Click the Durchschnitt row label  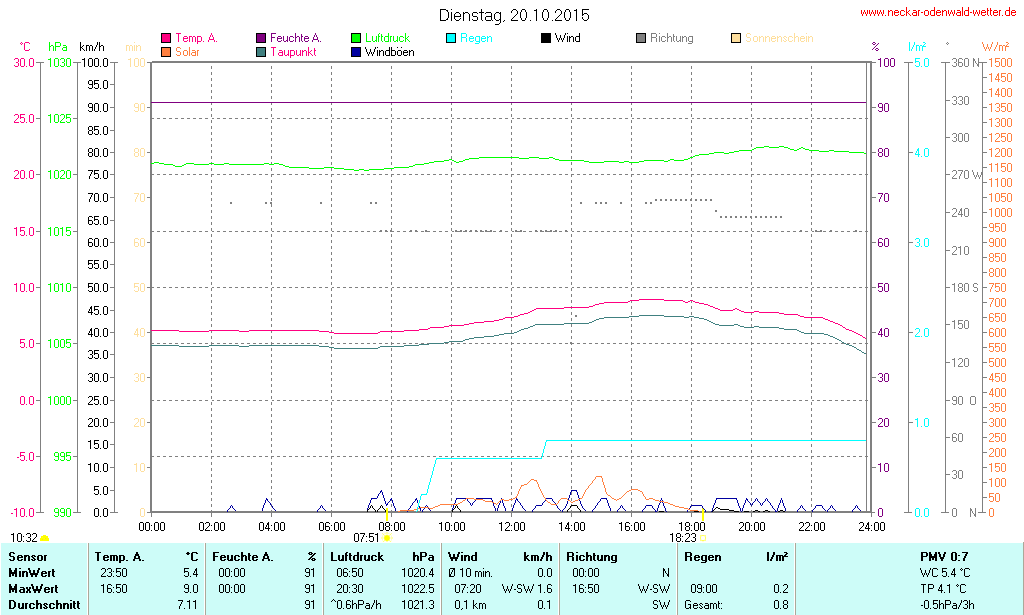point(43,605)
